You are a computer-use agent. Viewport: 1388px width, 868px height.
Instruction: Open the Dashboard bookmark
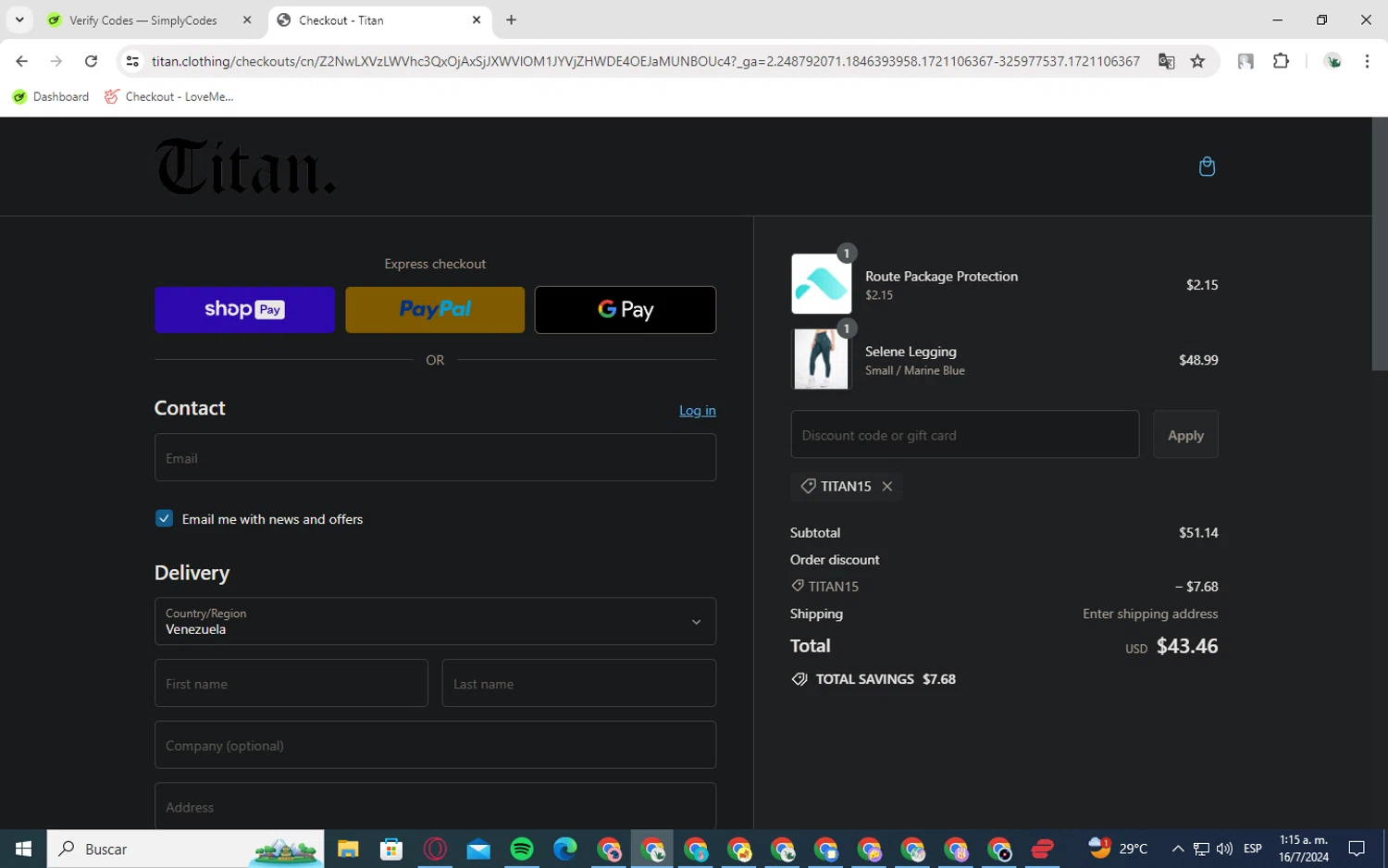click(51, 96)
